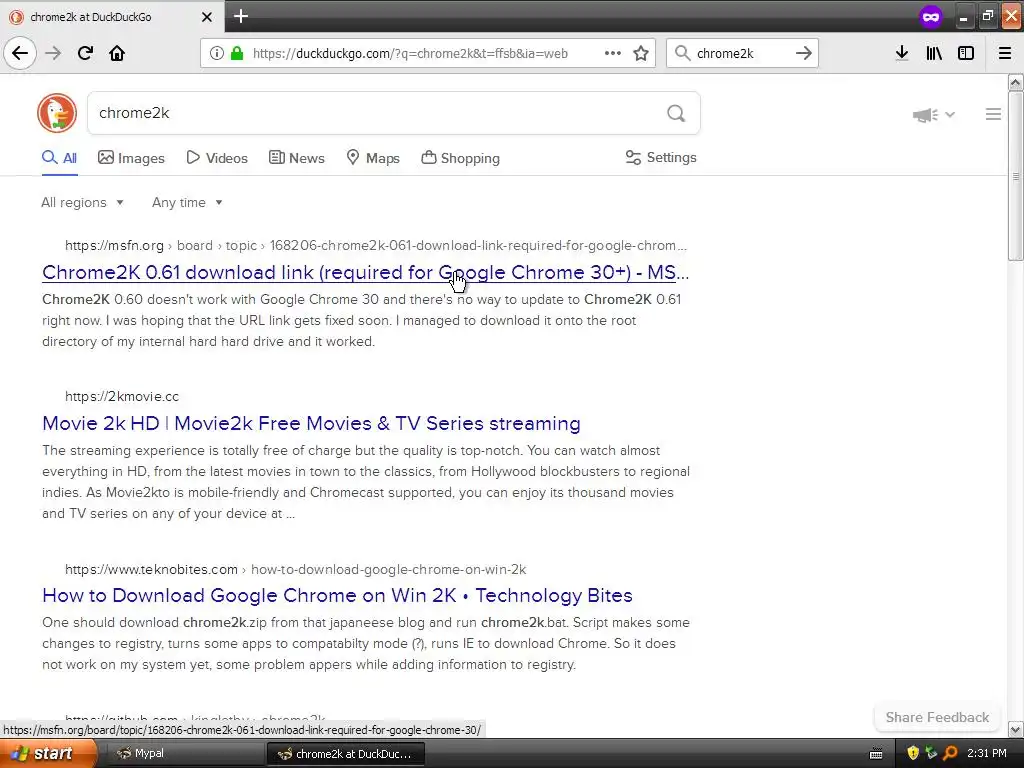Click the vertical scrollbar thumb

pyautogui.click(x=1016, y=176)
